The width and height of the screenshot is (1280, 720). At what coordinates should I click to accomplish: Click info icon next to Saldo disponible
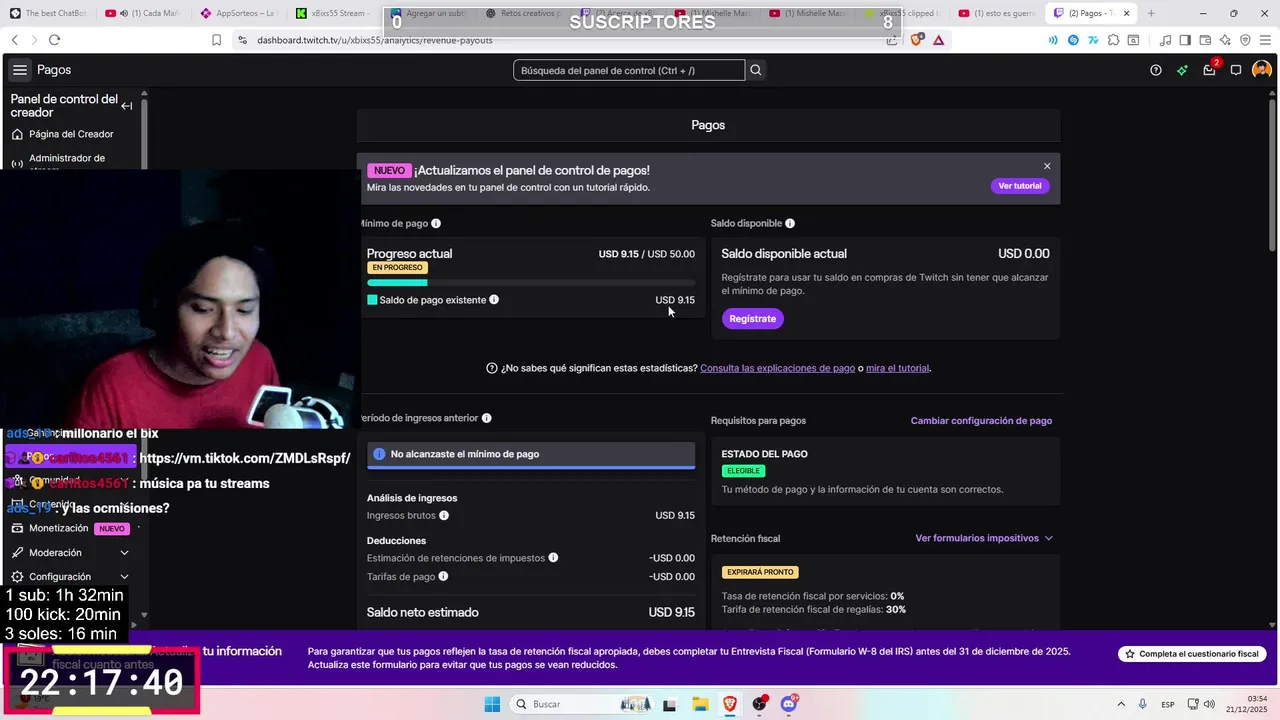click(790, 223)
